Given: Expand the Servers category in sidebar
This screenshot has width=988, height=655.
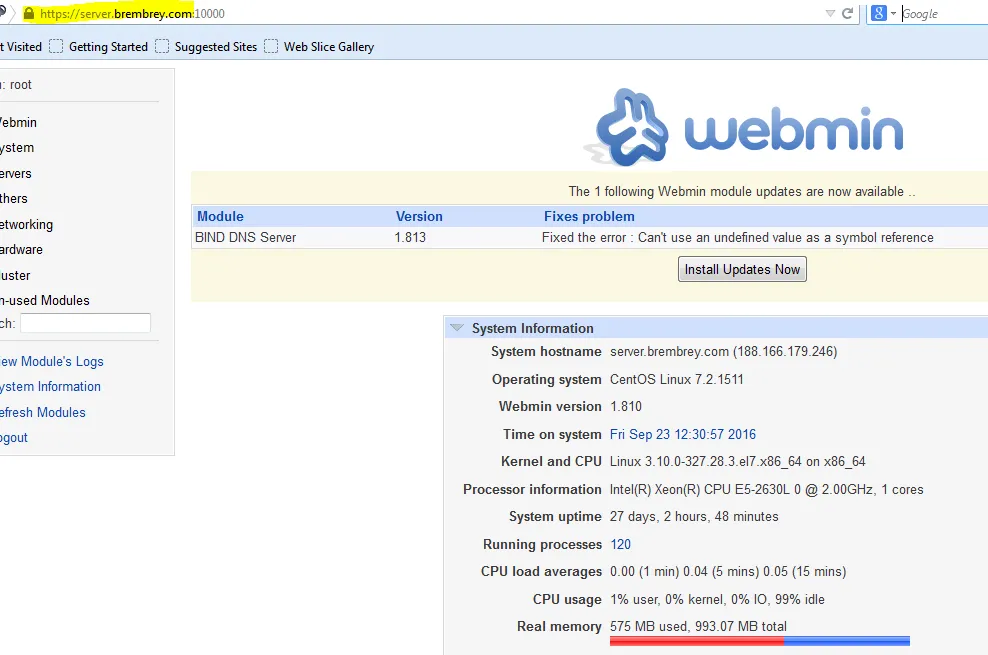Looking at the screenshot, I should click(16, 173).
